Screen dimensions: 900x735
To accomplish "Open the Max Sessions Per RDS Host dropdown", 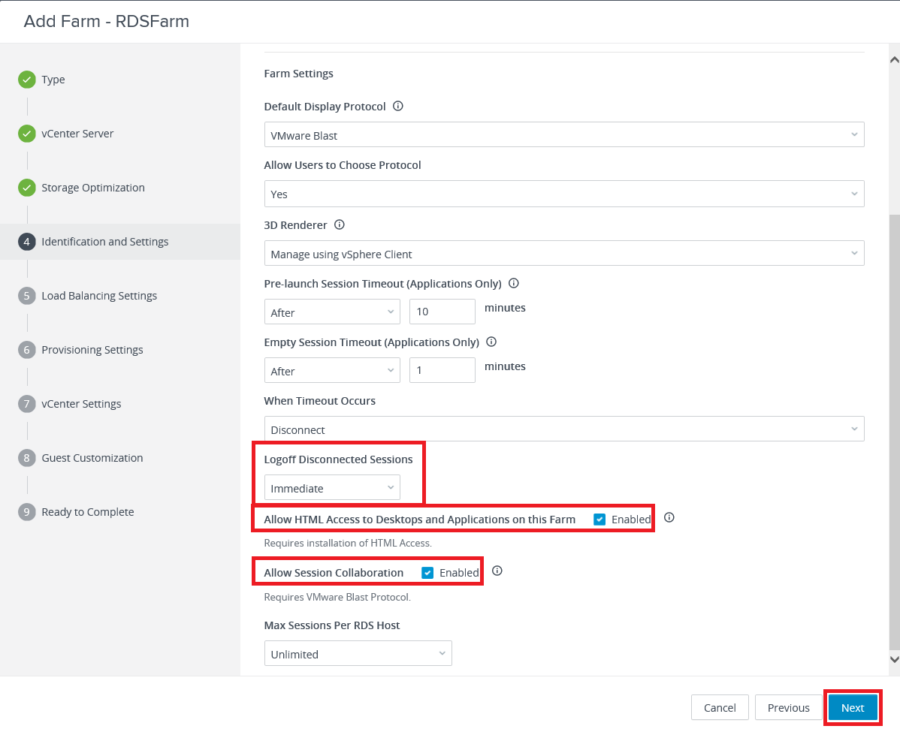I will (357, 652).
